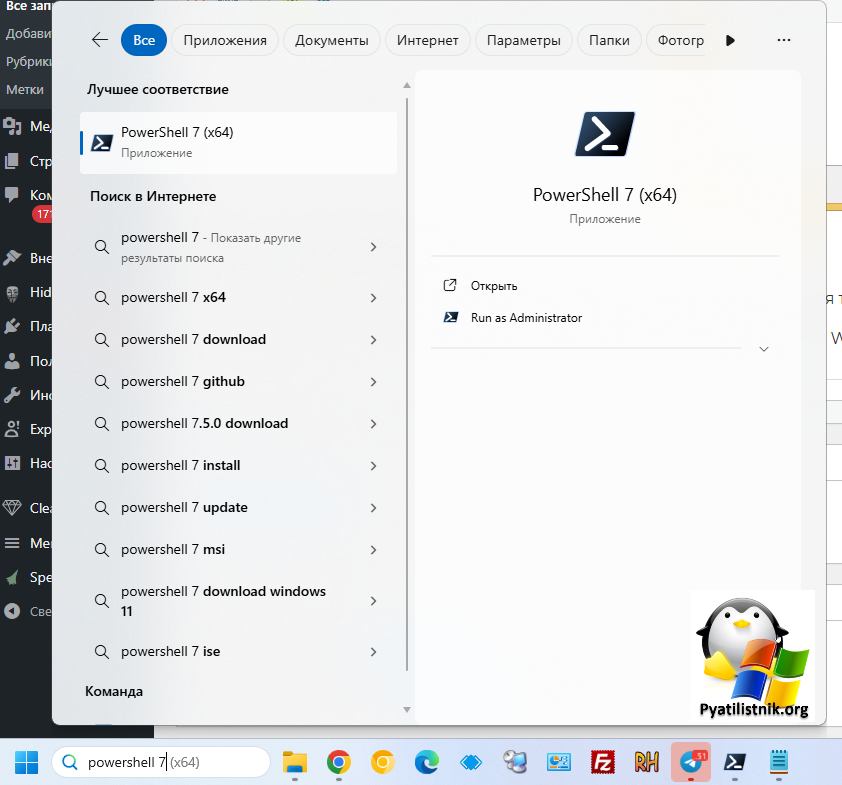The image size is (842, 785).
Task: Open the tools wrench icon in WordPress sidebar
Action: [12, 395]
